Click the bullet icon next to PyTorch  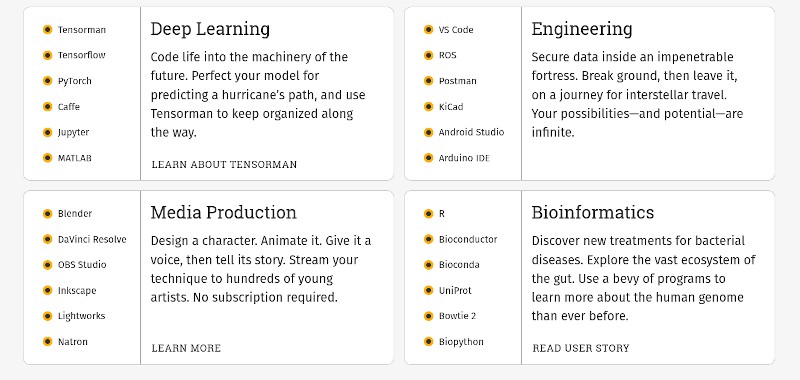coord(47,81)
